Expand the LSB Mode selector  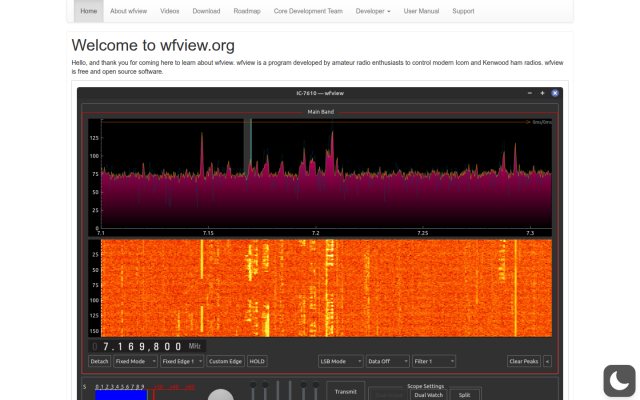click(341, 361)
